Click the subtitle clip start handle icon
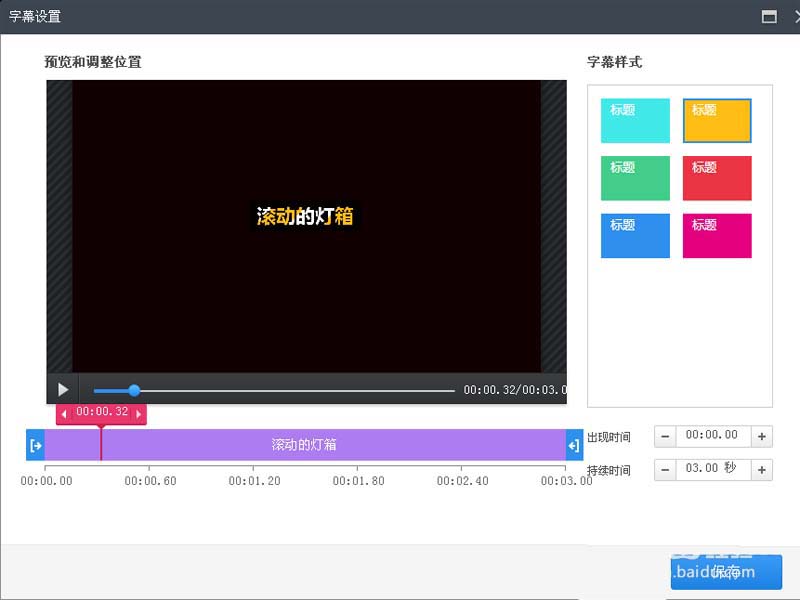Screen dimensions: 800x600 (x=35, y=445)
